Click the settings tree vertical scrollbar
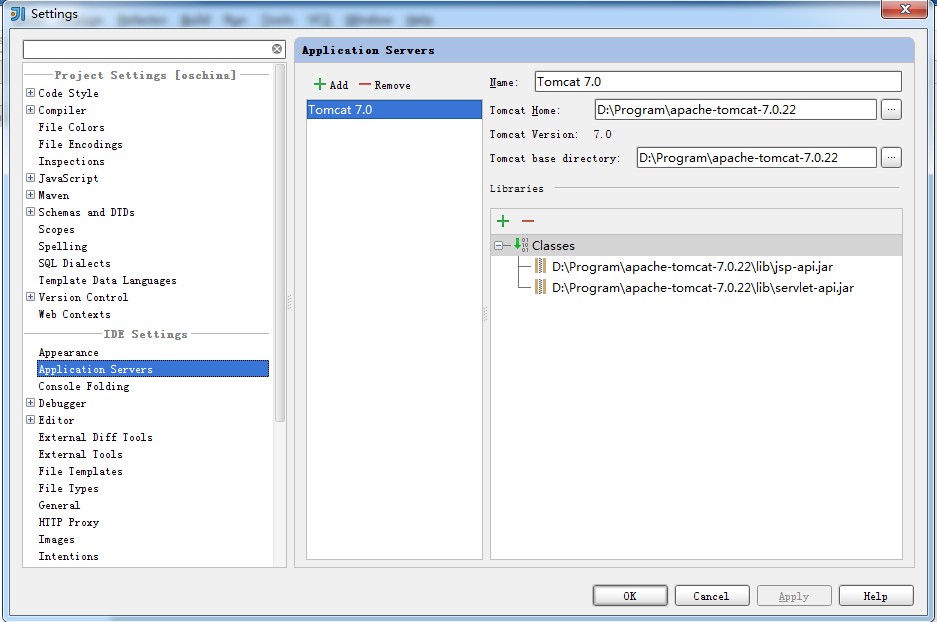 click(x=280, y=245)
